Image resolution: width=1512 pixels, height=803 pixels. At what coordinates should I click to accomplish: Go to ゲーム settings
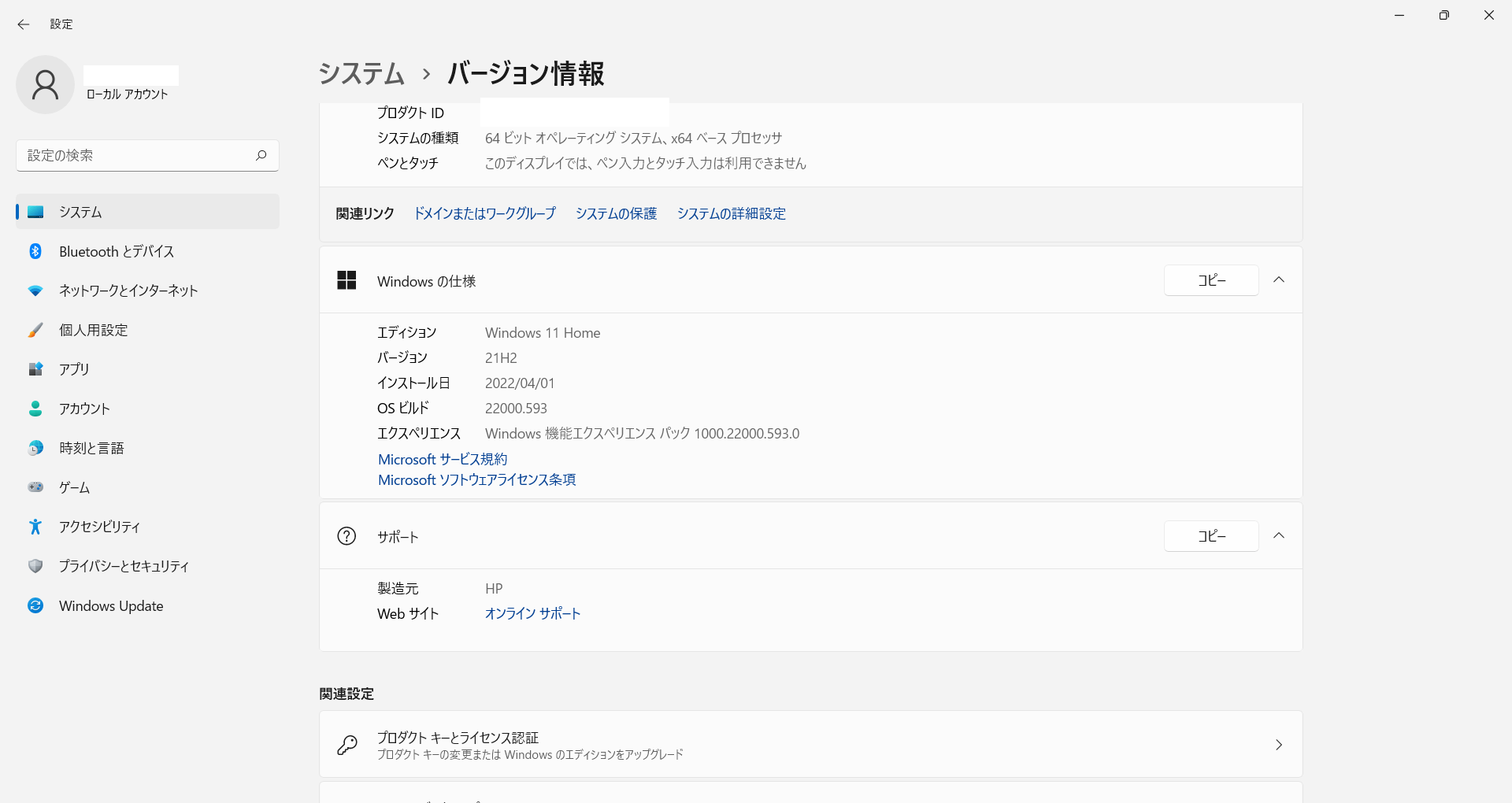click(148, 487)
